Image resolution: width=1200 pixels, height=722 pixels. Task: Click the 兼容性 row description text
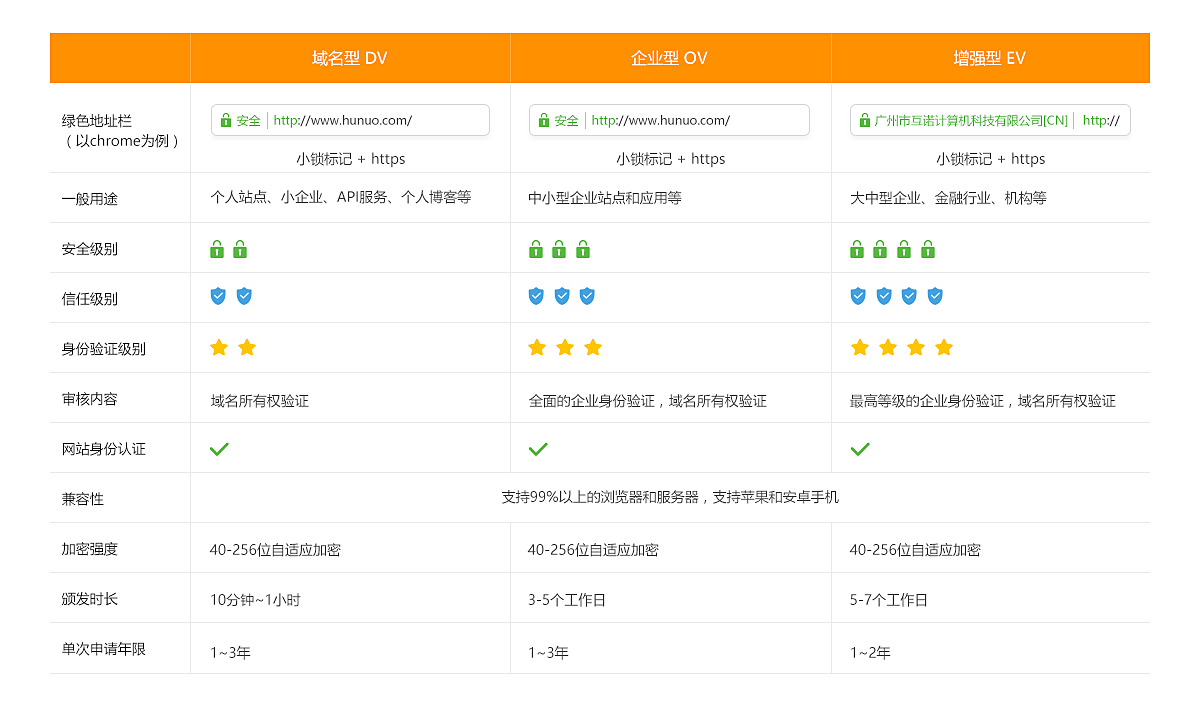[669, 497]
